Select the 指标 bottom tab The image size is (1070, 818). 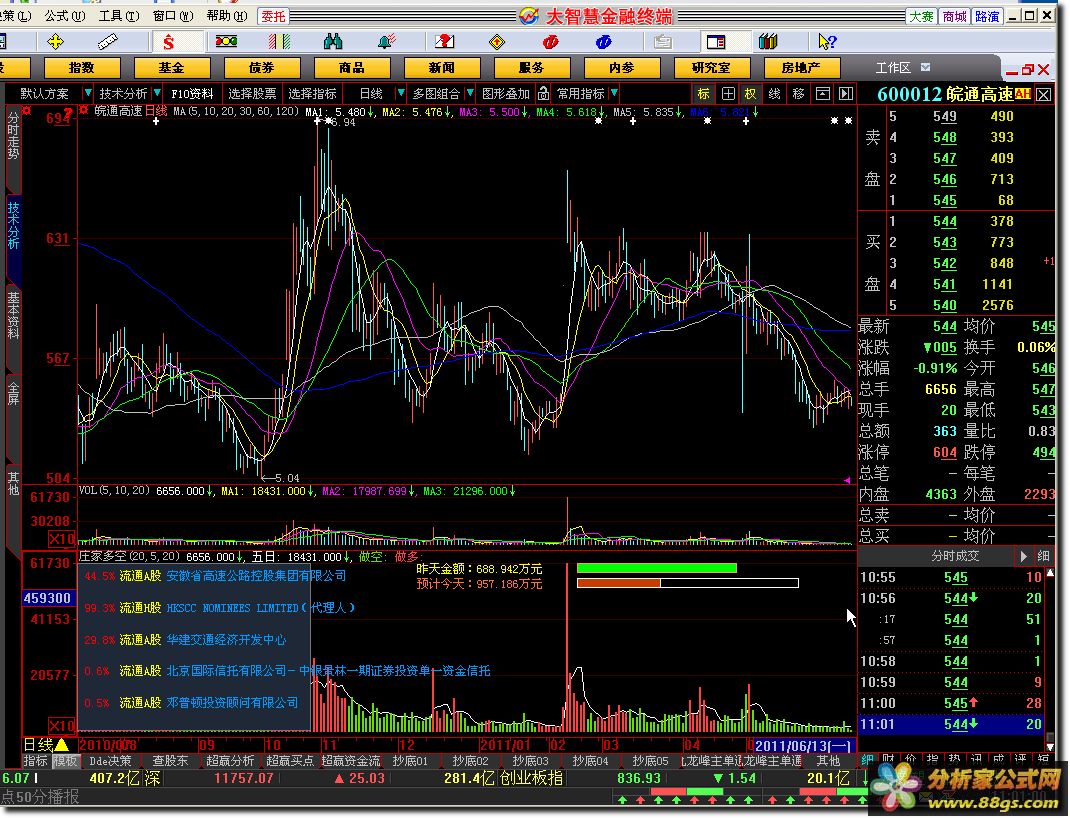(35, 761)
